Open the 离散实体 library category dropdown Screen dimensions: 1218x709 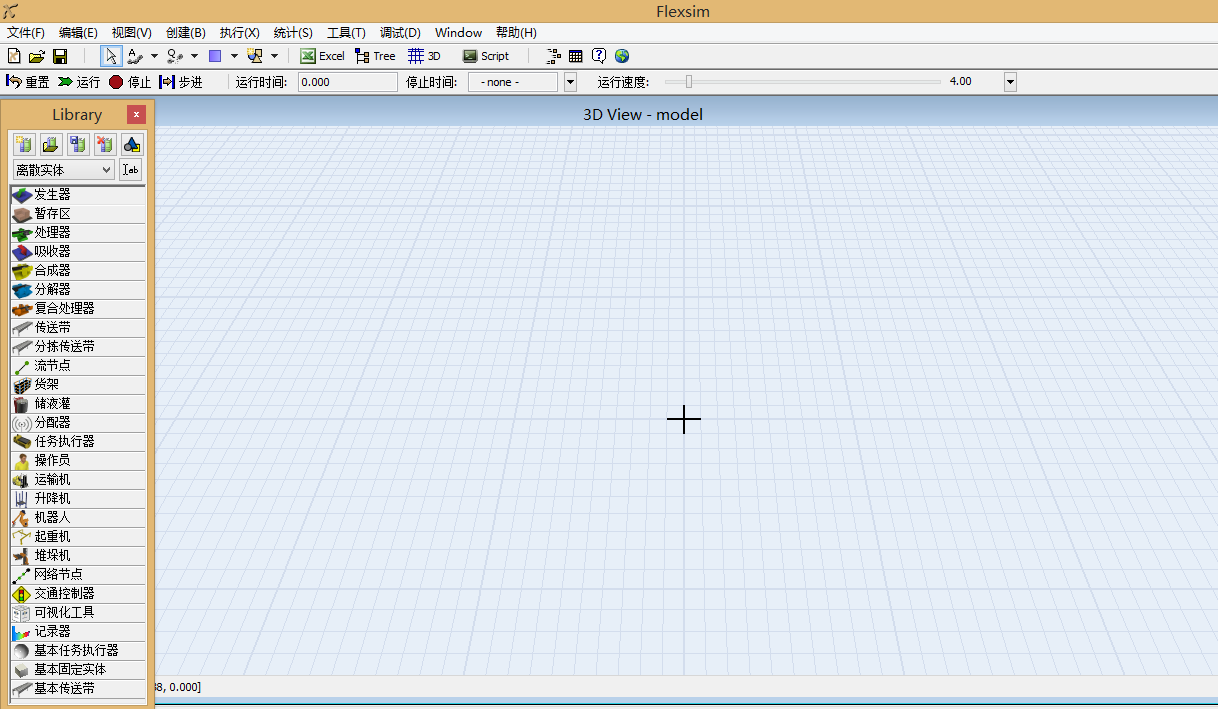pos(64,170)
